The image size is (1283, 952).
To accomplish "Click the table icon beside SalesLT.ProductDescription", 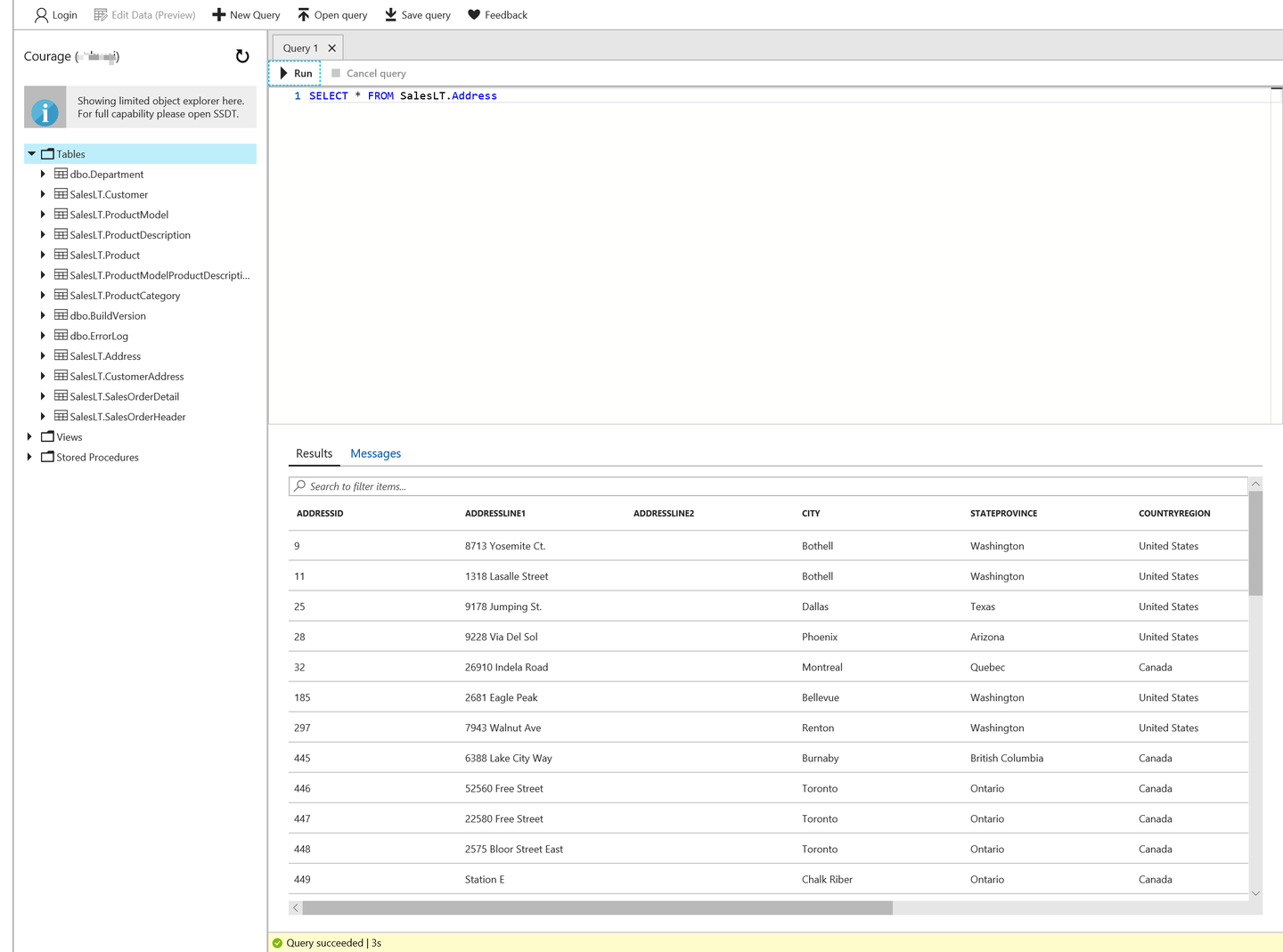I will [61, 234].
